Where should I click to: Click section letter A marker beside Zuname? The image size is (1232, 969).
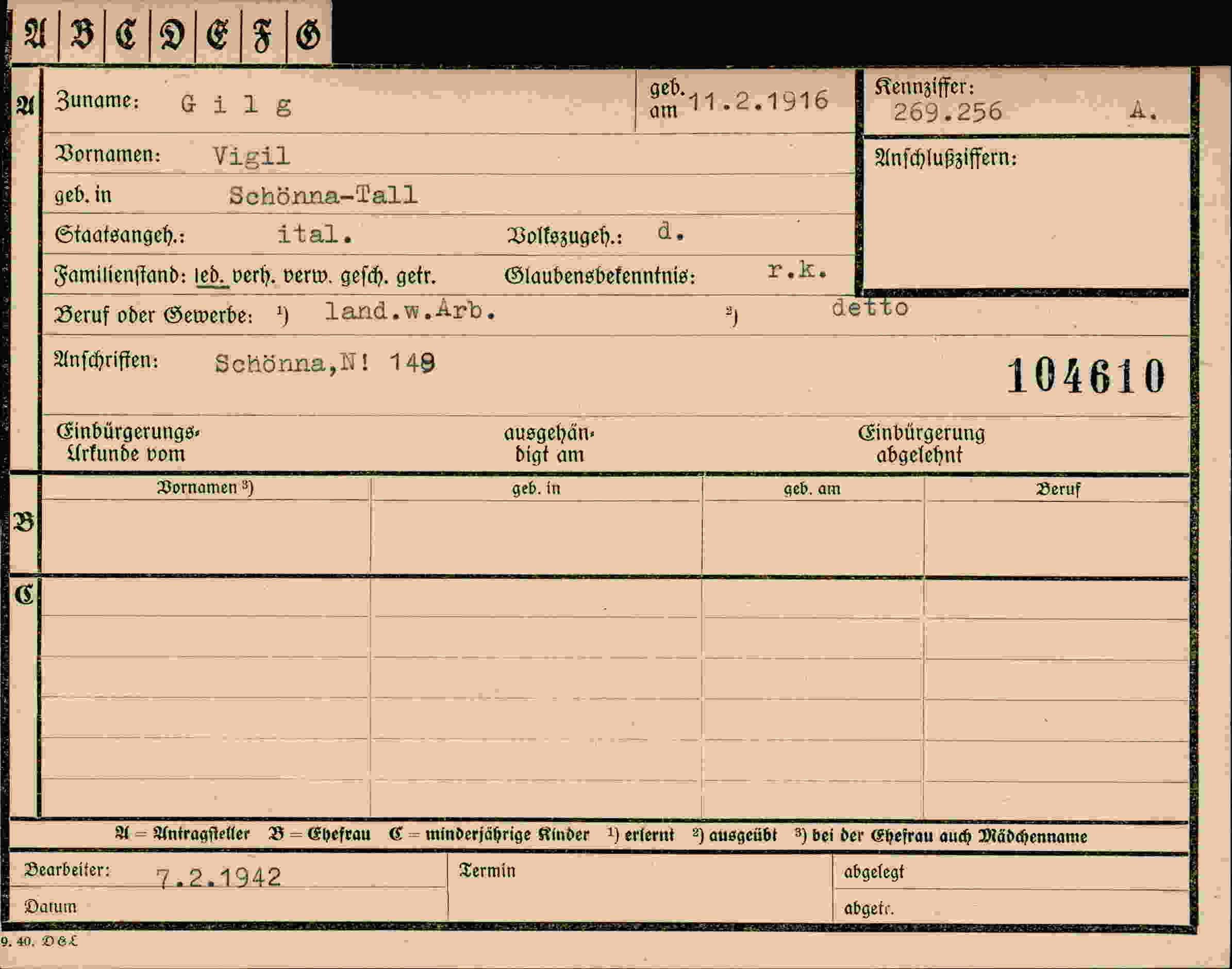[26, 106]
